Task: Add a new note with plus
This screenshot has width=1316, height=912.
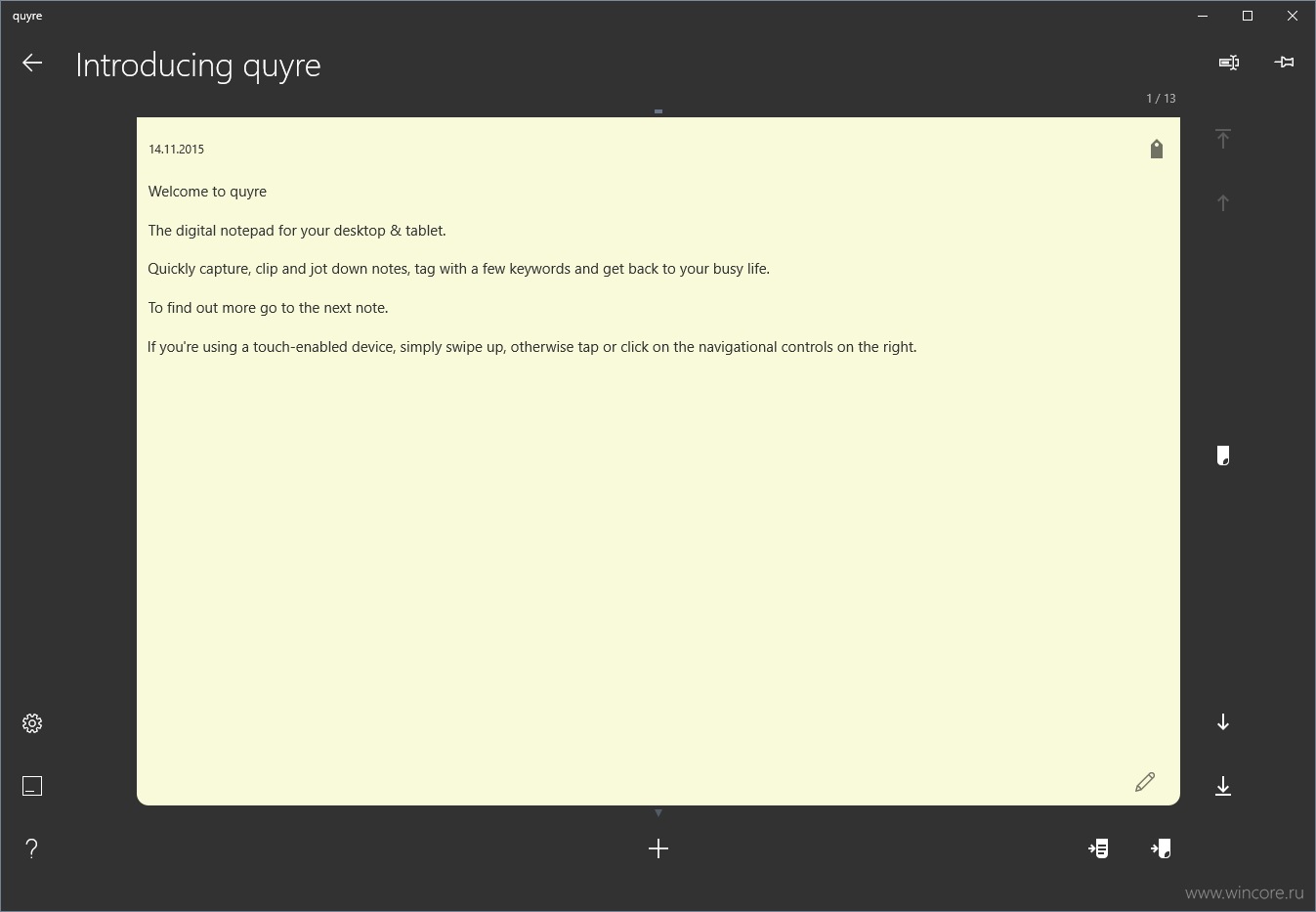Action: tap(658, 848)
